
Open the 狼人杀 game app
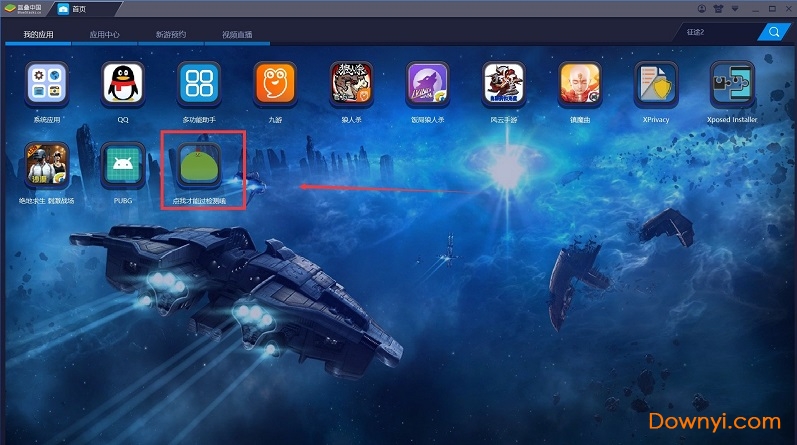pyautogui.click(x=351, y=85)
